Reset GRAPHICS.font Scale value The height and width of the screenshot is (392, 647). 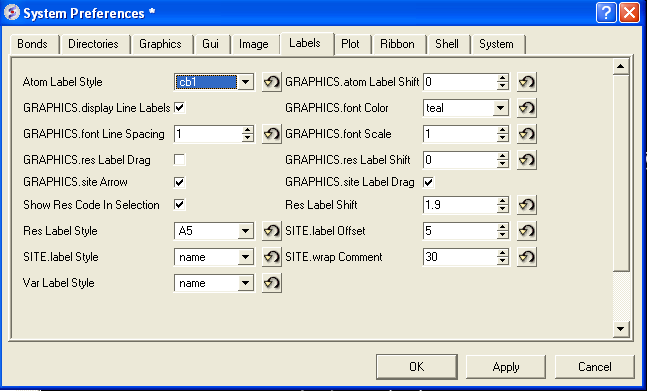[x=527, y=134]
